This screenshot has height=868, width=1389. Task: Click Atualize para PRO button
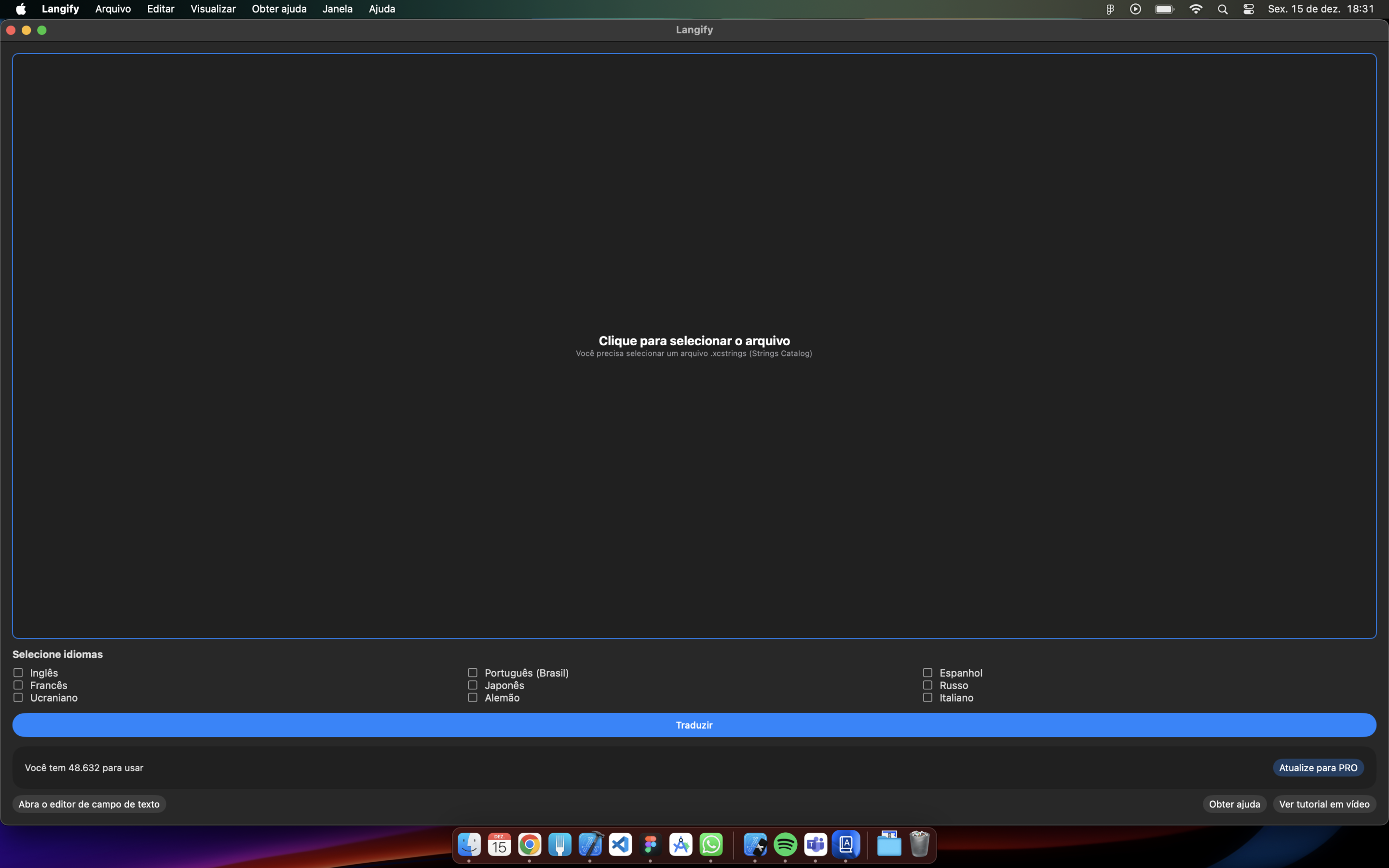[x=1318, y=768]
